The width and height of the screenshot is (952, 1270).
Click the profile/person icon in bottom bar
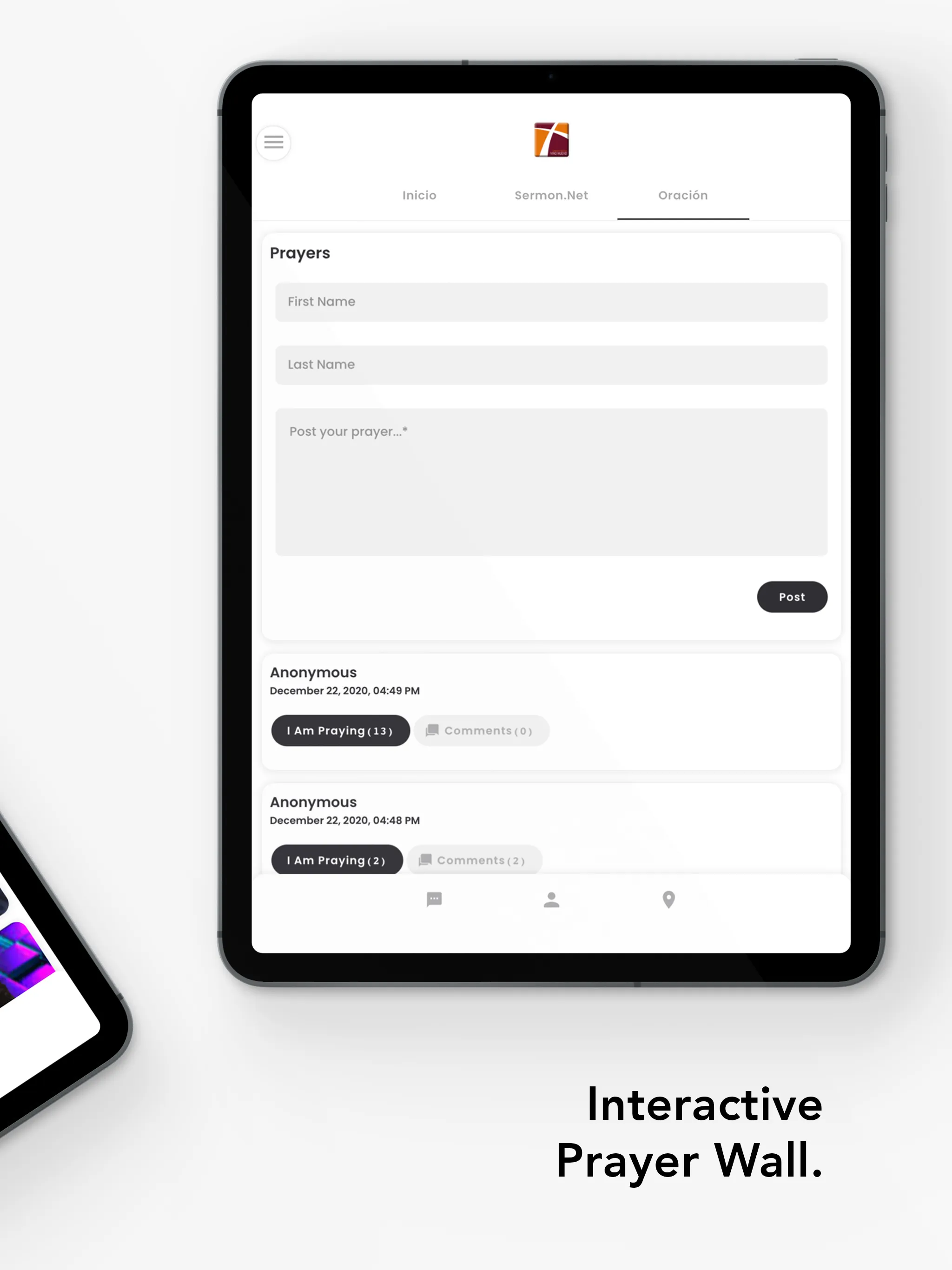[x=550, y=900]
